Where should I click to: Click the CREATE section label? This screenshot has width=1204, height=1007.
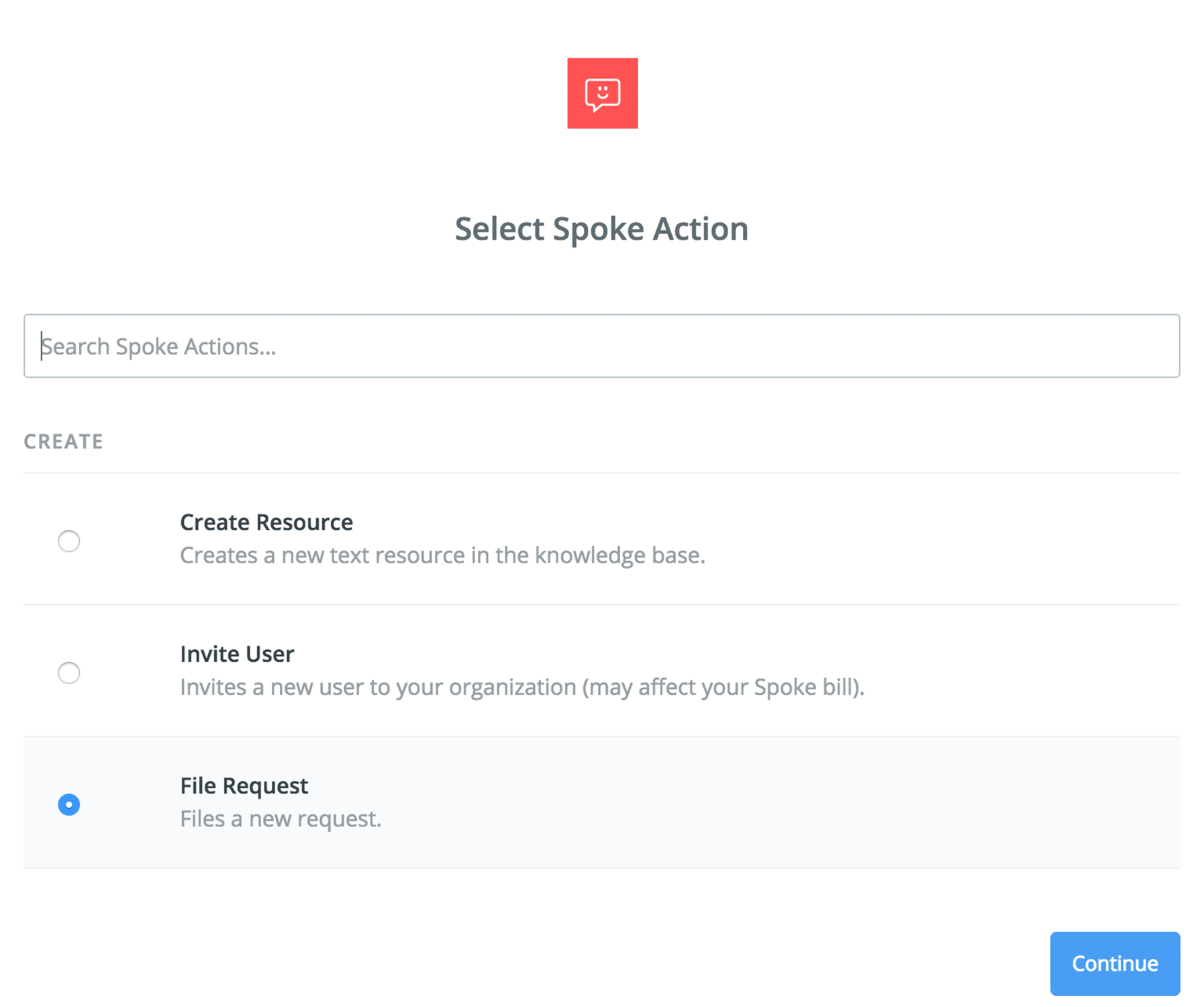[64, 442]
